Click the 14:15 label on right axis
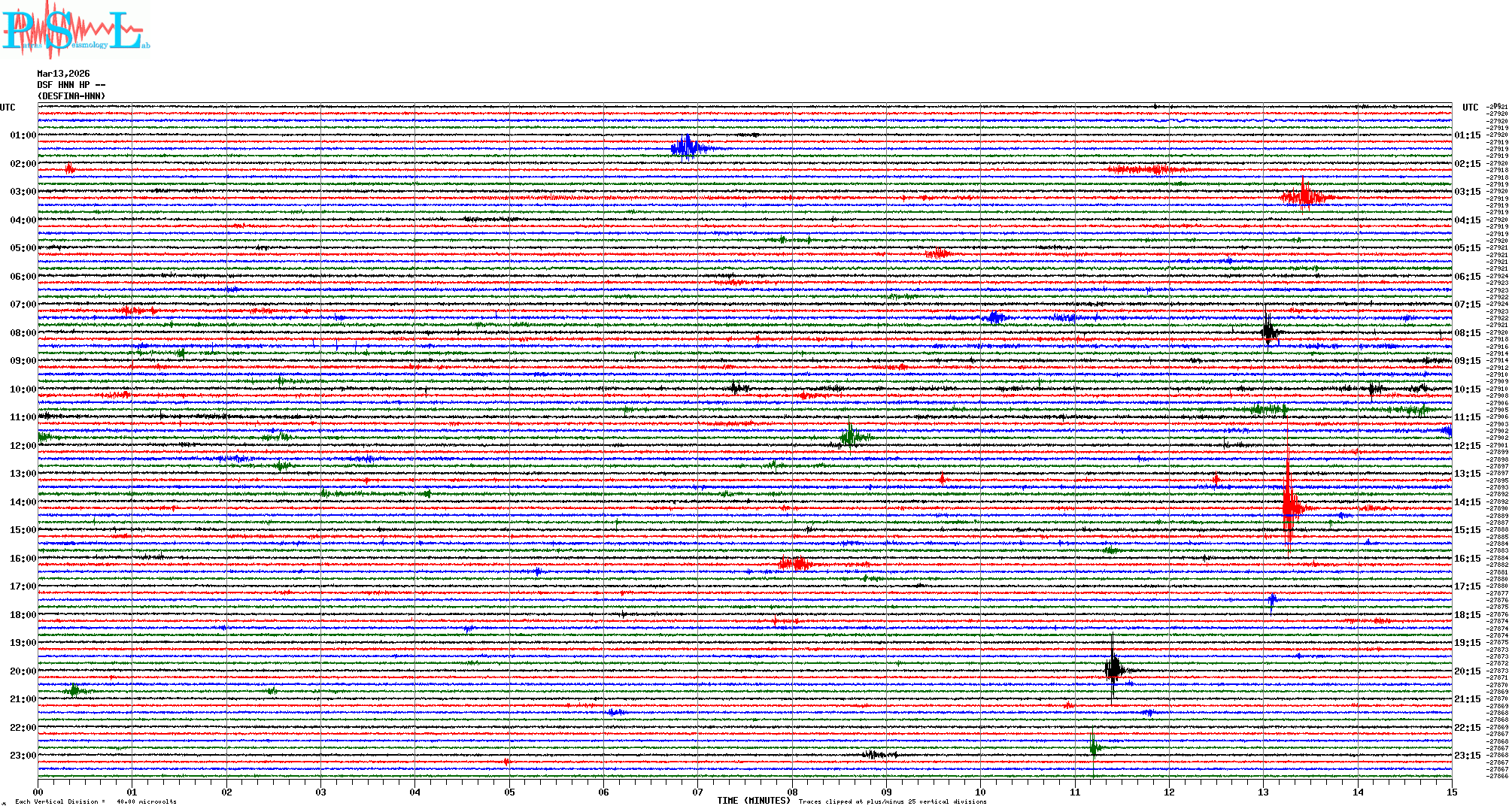The image size is (1512, 812). point(1467,502)
